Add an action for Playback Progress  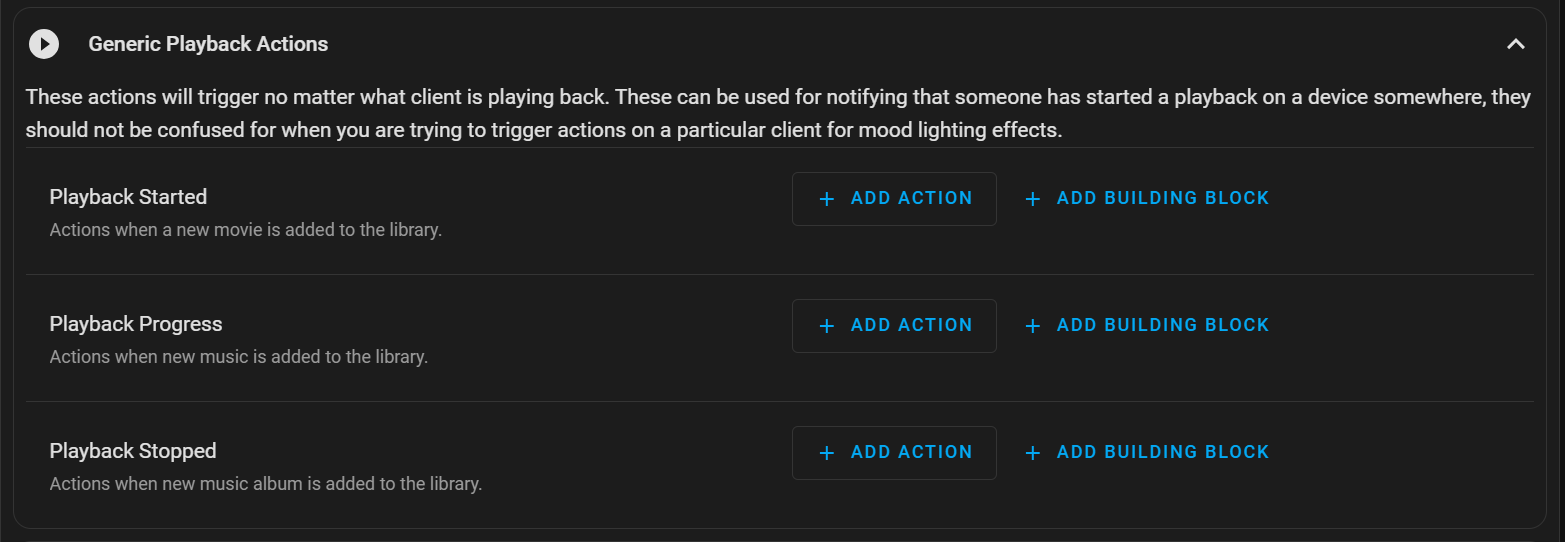(x=894, y=325)
